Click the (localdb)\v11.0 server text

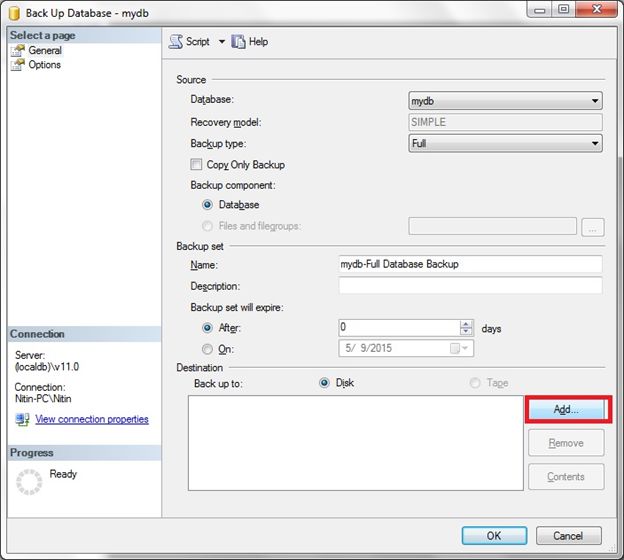[47, 367]
